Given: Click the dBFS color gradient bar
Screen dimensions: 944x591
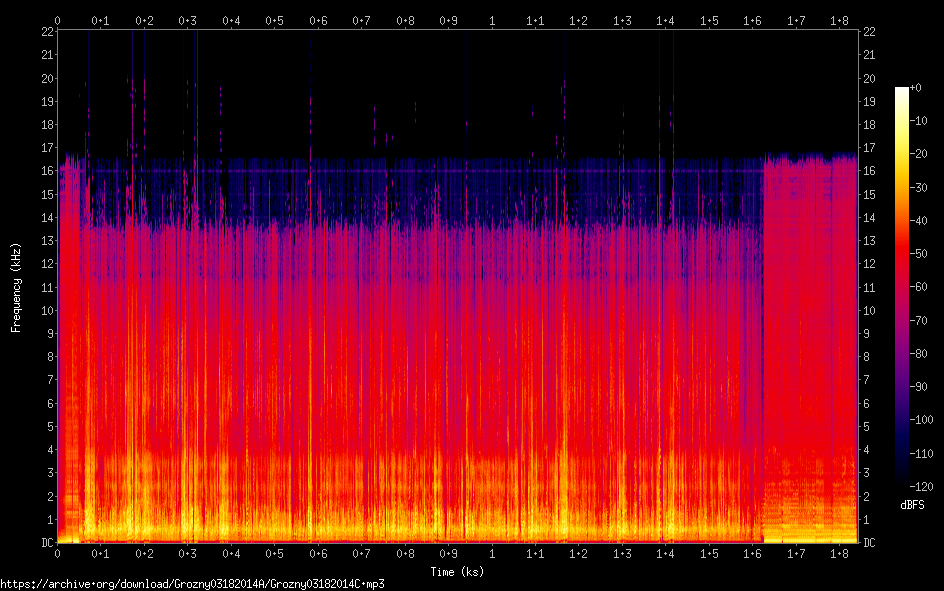Looking at the screenshot, I should pyautogui.click(x=901, y=286).
